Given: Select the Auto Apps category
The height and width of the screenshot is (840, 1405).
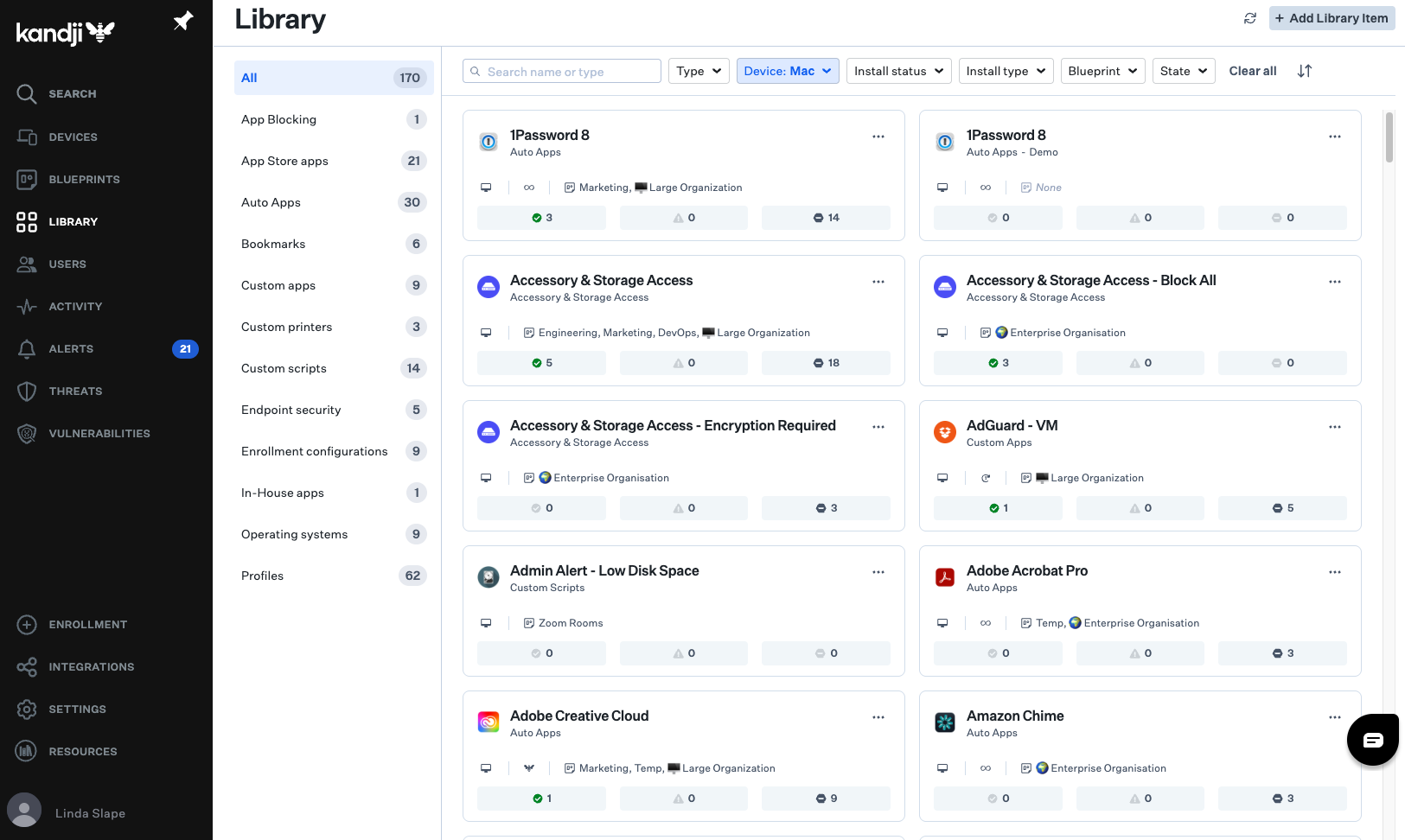Looking at the screenshot, I should click(334, 202).
